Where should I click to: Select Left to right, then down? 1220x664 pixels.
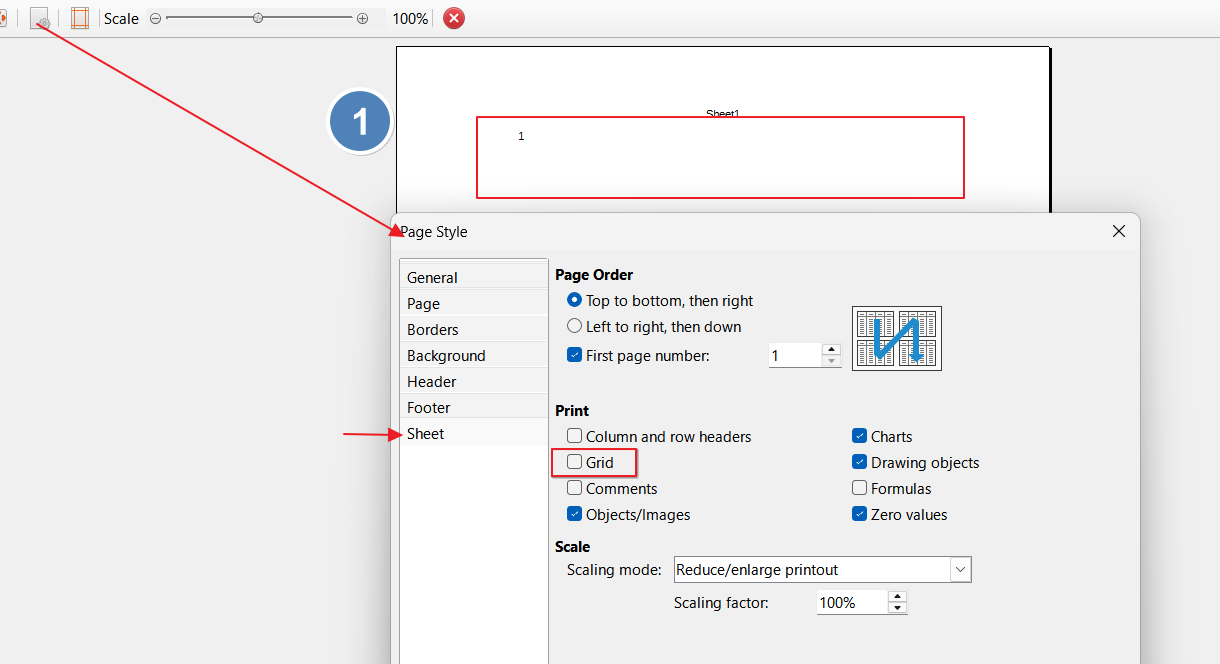(x=575, y=326)
